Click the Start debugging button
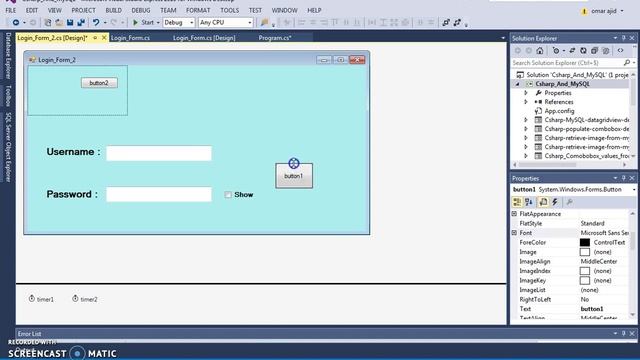 click(x=144, y=22)
